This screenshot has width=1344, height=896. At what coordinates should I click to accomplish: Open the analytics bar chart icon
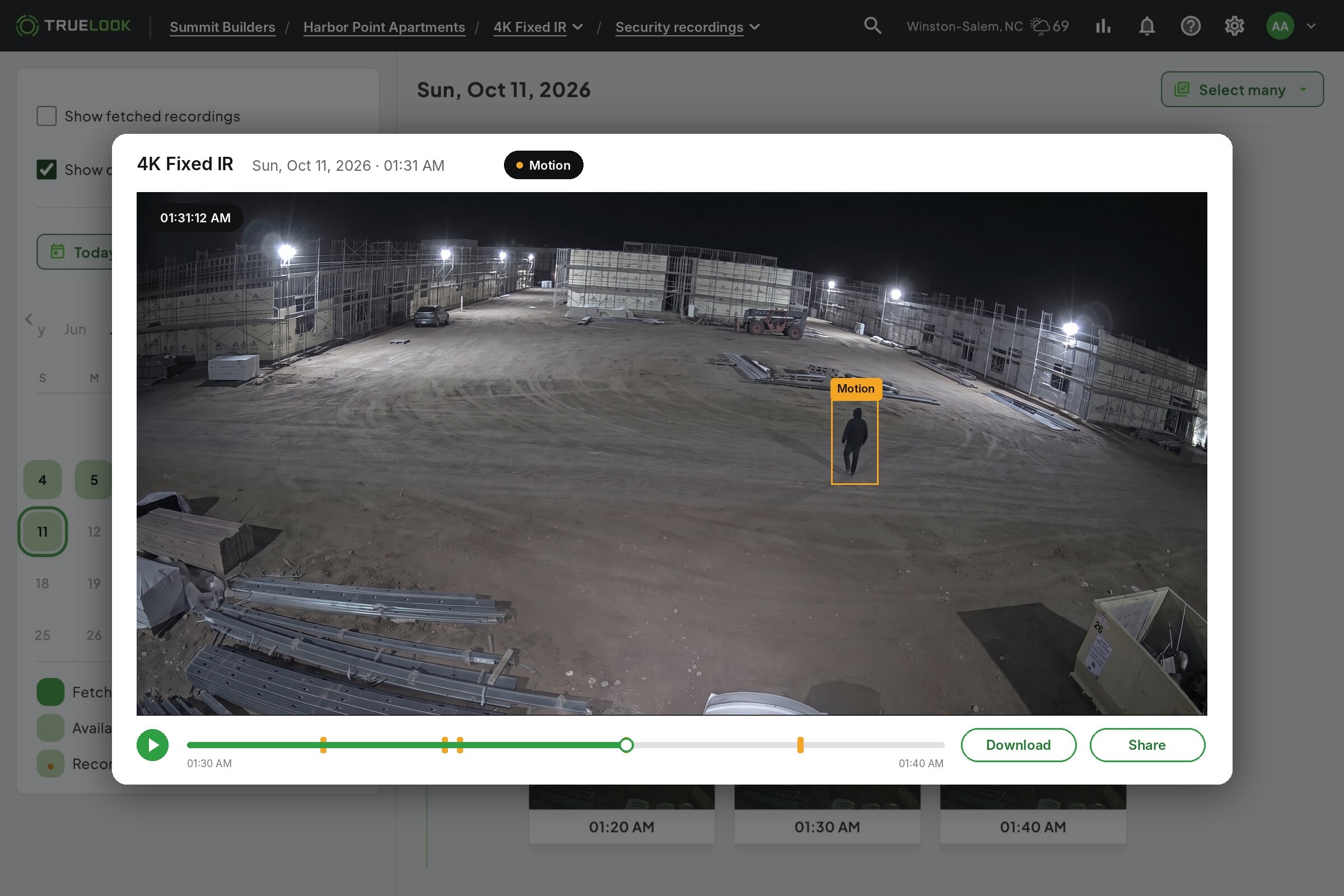click(1103, 26)
